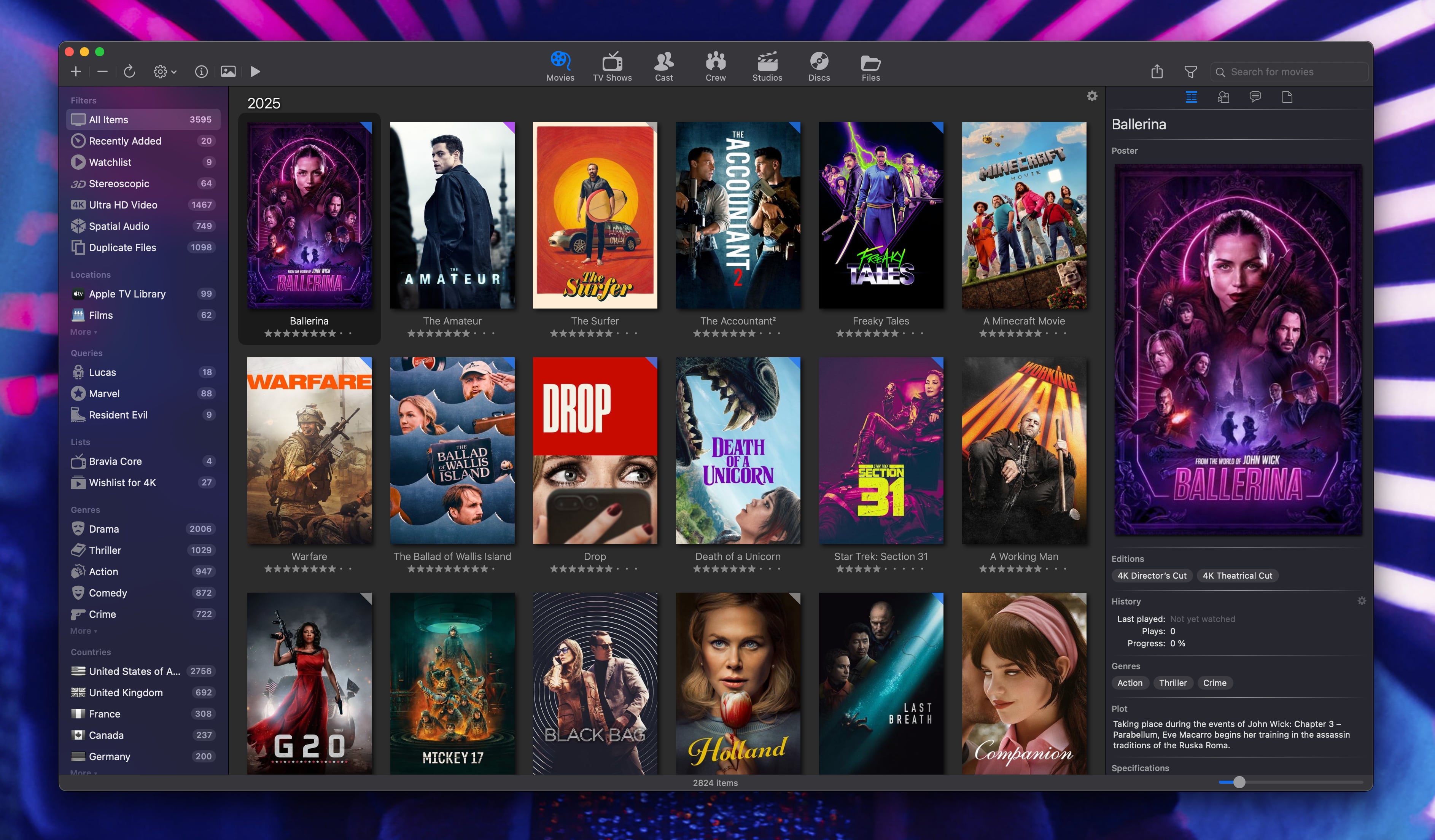Open grid view settings gear icon
Viewport: 1435px width, 840px height.
pyautogui.click(x=1091, y=95)
